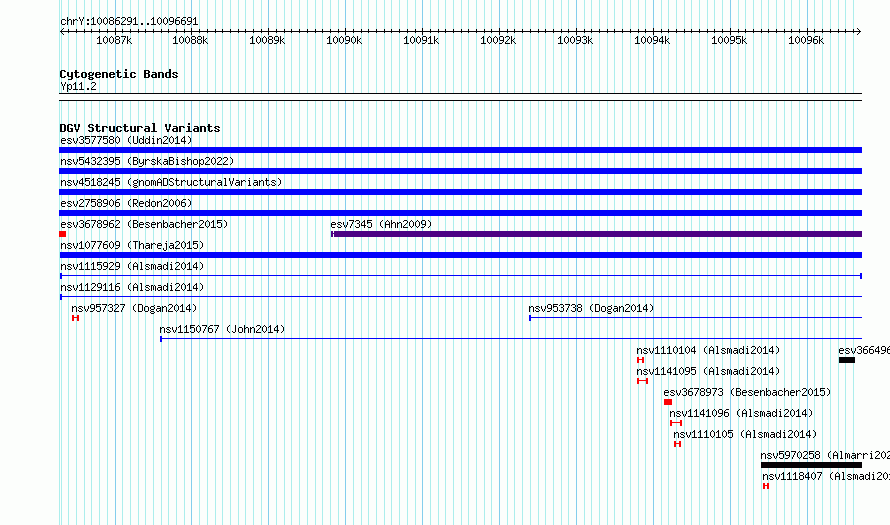890x525 pixels.
Task: Open variant nsv953738 (Dogan2014) label
Action: (x=591, y=308)
